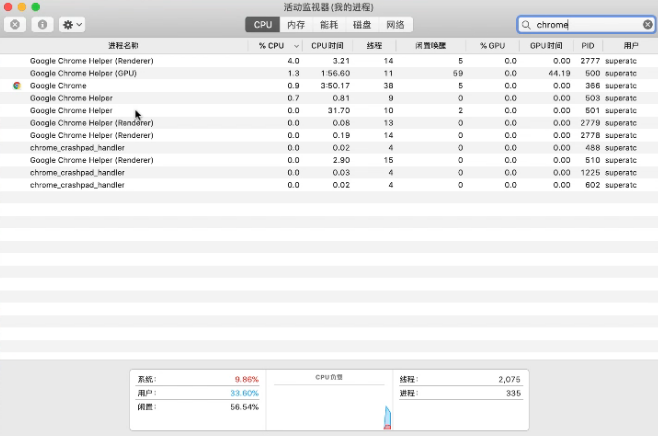658x436 pixels.
Task: Click the idle CPU value 56.54%
Action: pyautogui.click(x=244, y=407)
